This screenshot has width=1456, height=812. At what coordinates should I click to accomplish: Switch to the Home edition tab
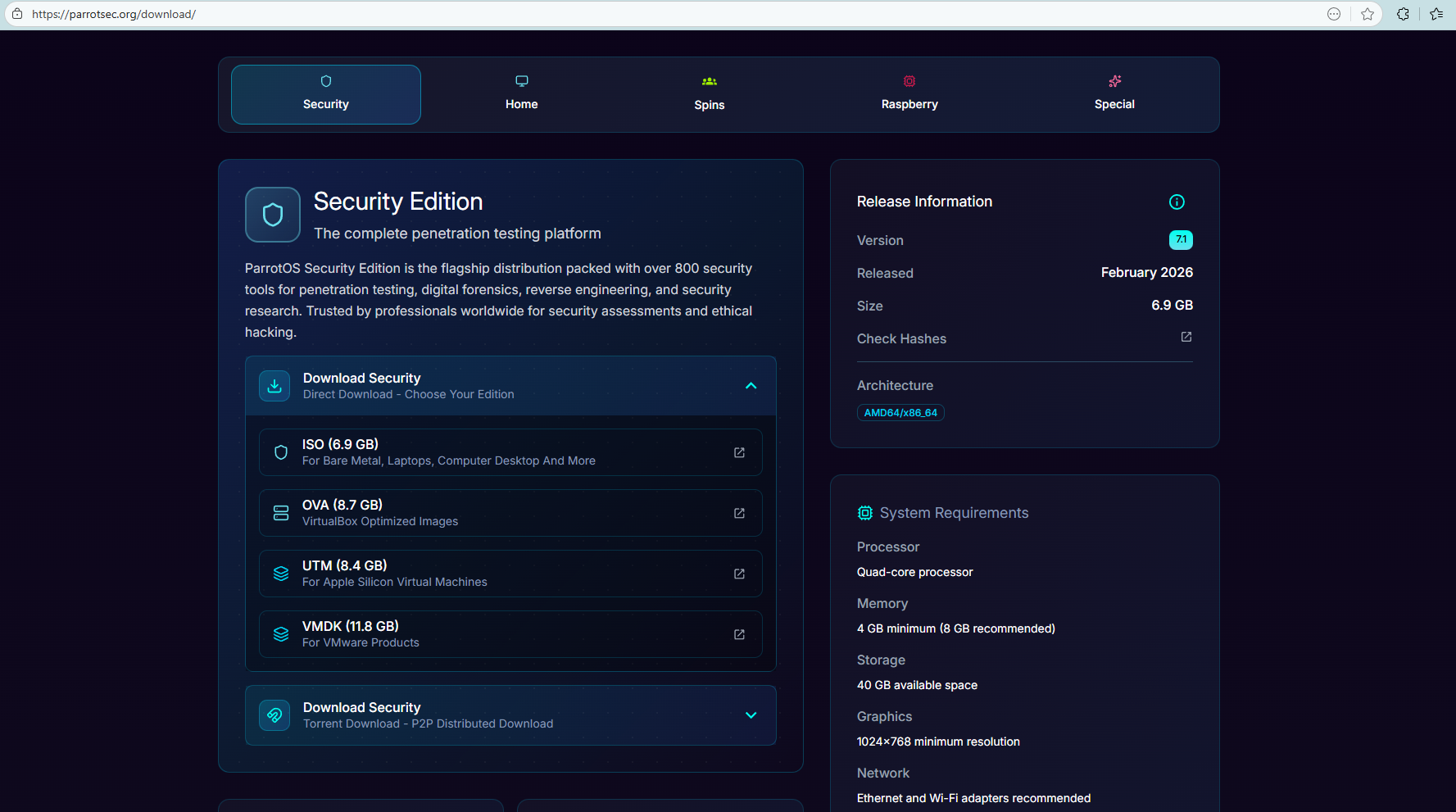[x=521, y=94]
